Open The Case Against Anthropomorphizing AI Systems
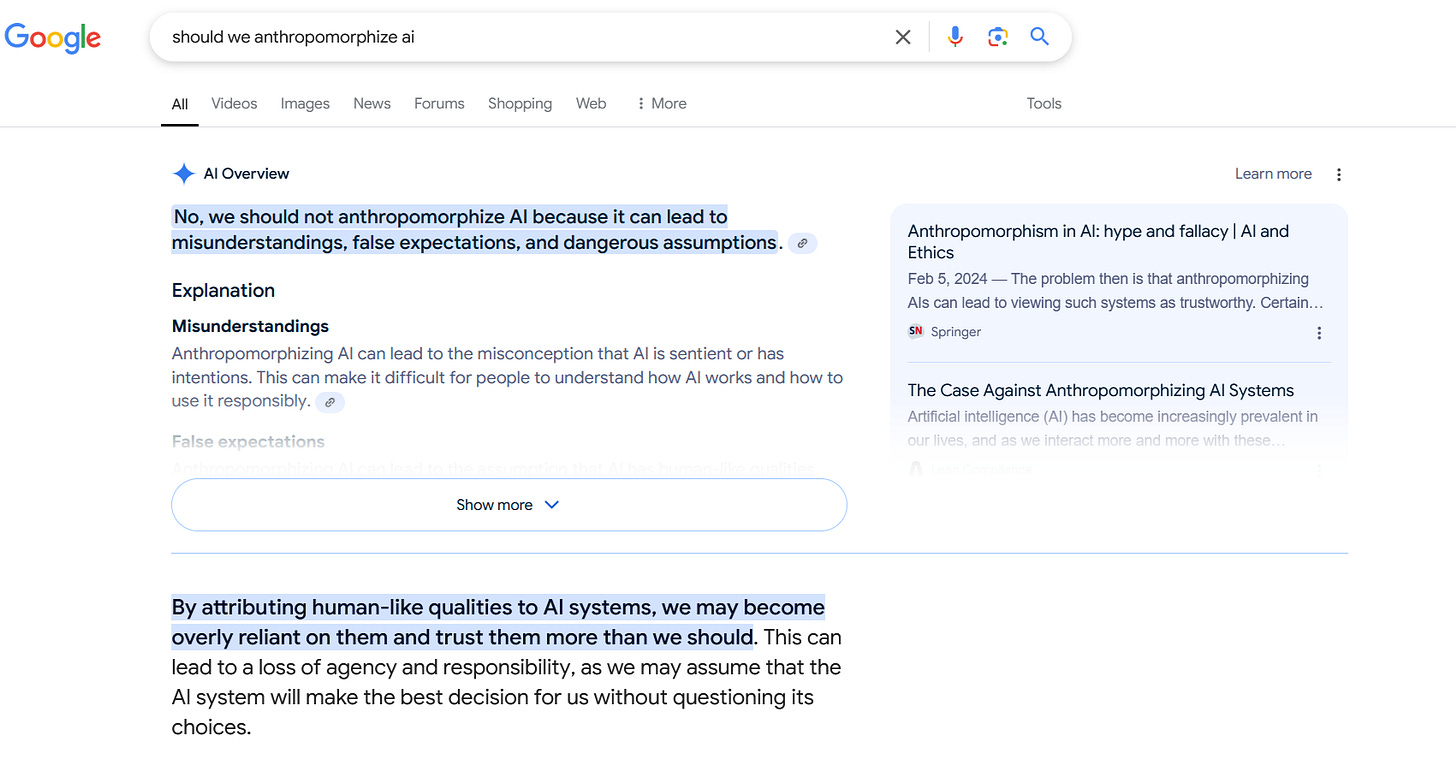 [x=1101, y=390]
